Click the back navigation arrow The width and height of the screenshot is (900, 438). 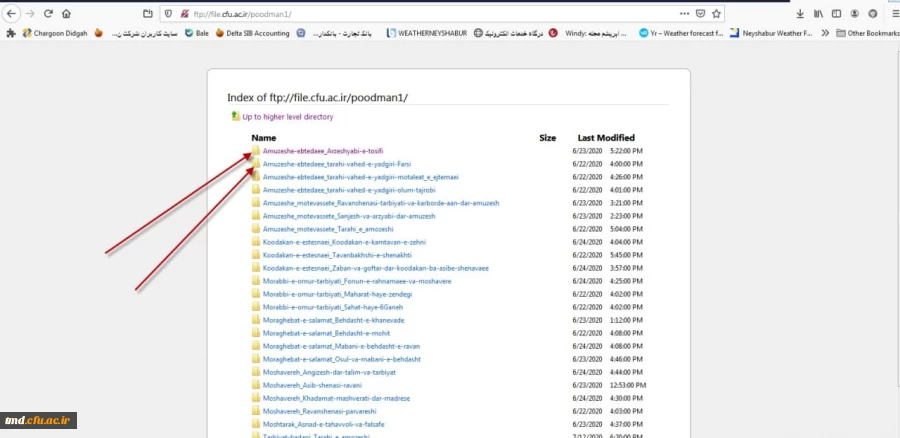(10, 14)
